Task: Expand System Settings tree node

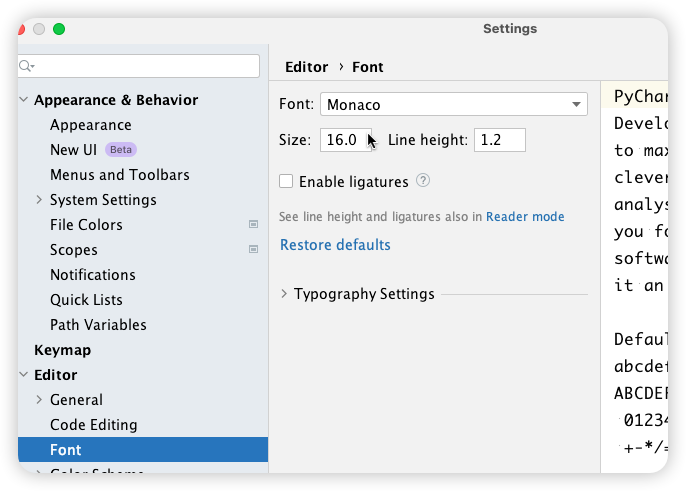Action: (x=39, y=200)
